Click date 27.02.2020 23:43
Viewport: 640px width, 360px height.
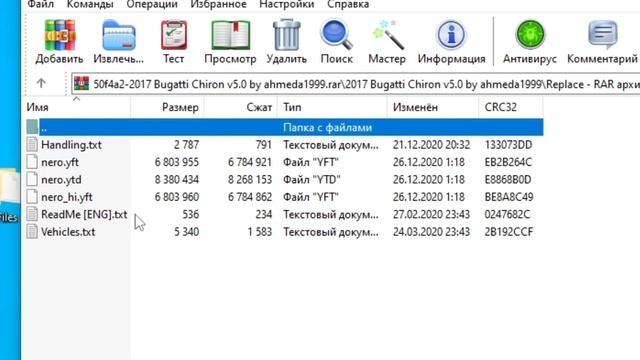pyautogui.click(x=431, y=214)
